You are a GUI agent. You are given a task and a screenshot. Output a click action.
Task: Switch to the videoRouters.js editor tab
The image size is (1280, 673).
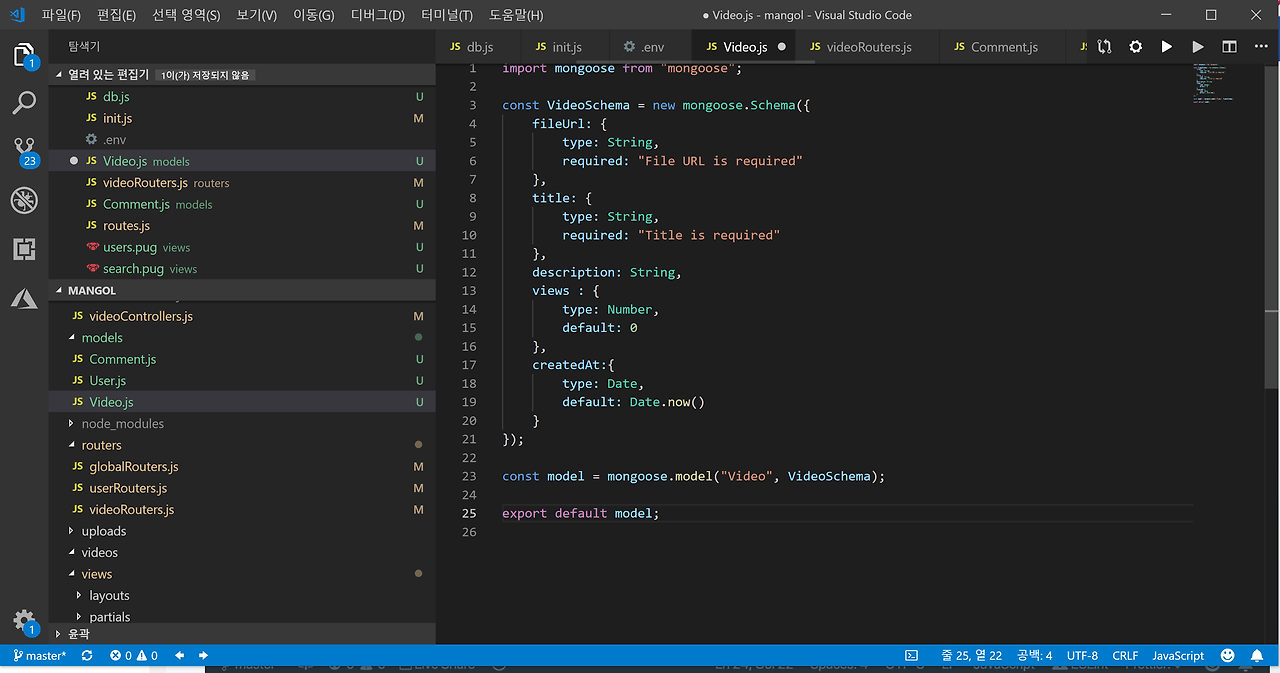[868, 47]
